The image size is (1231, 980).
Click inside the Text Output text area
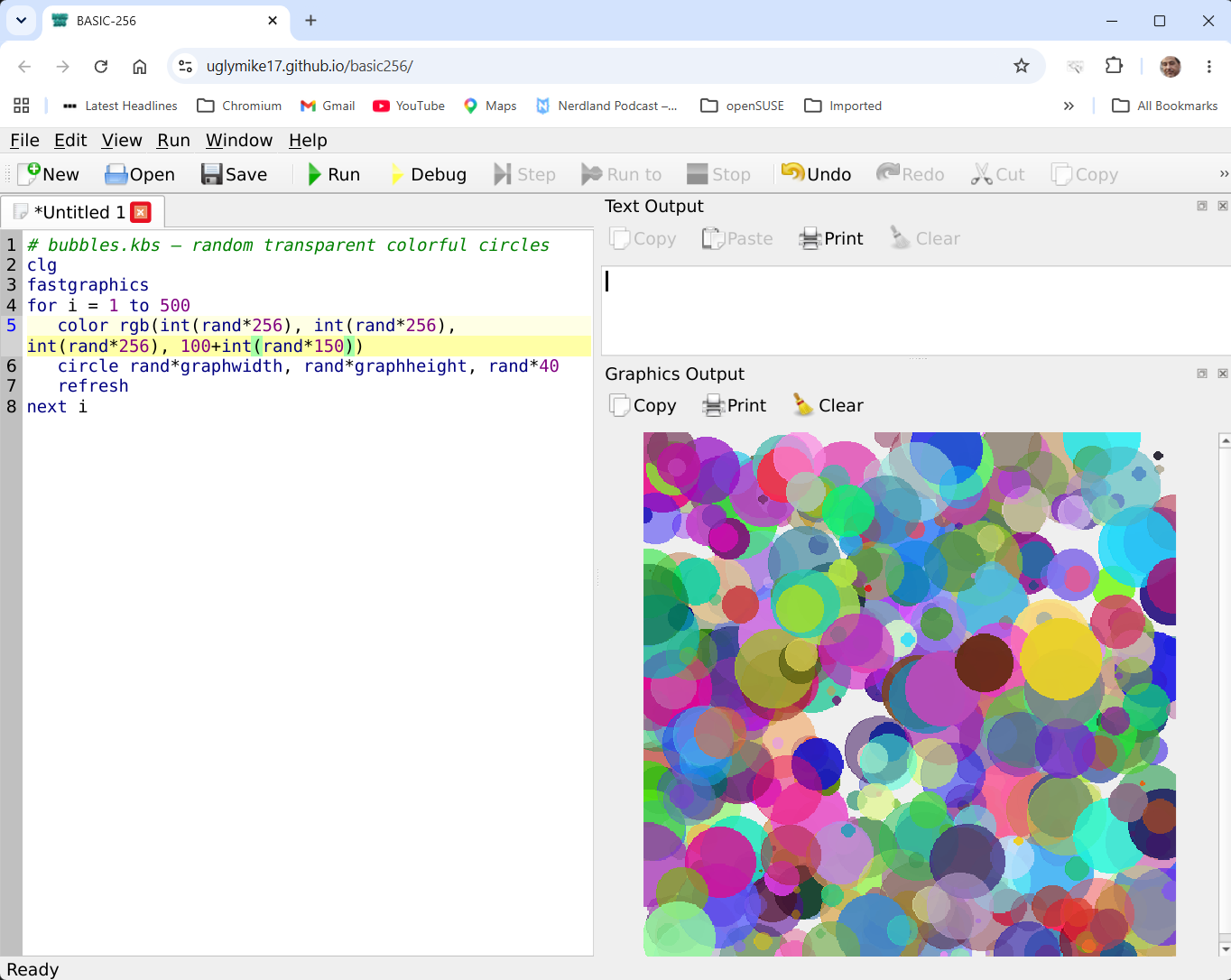tap(916, 310)
